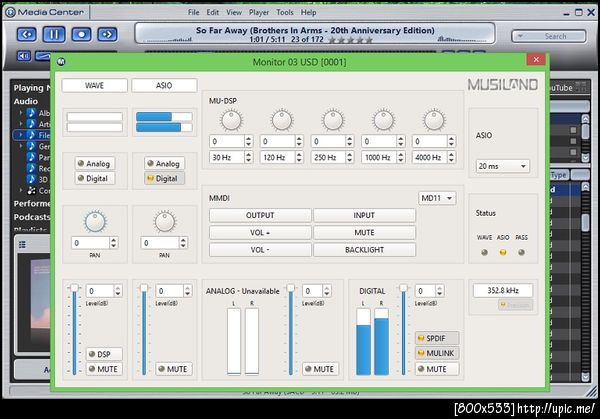Toggle the MULINK output option
The width and height of the screenshot is (600, 419).
tap(437, 353)
